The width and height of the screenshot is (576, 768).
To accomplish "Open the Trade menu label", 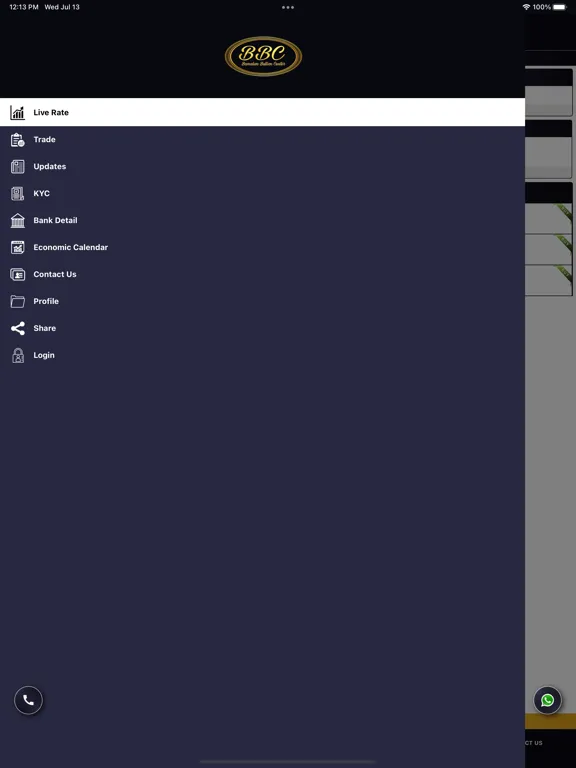I will (44, 139).
